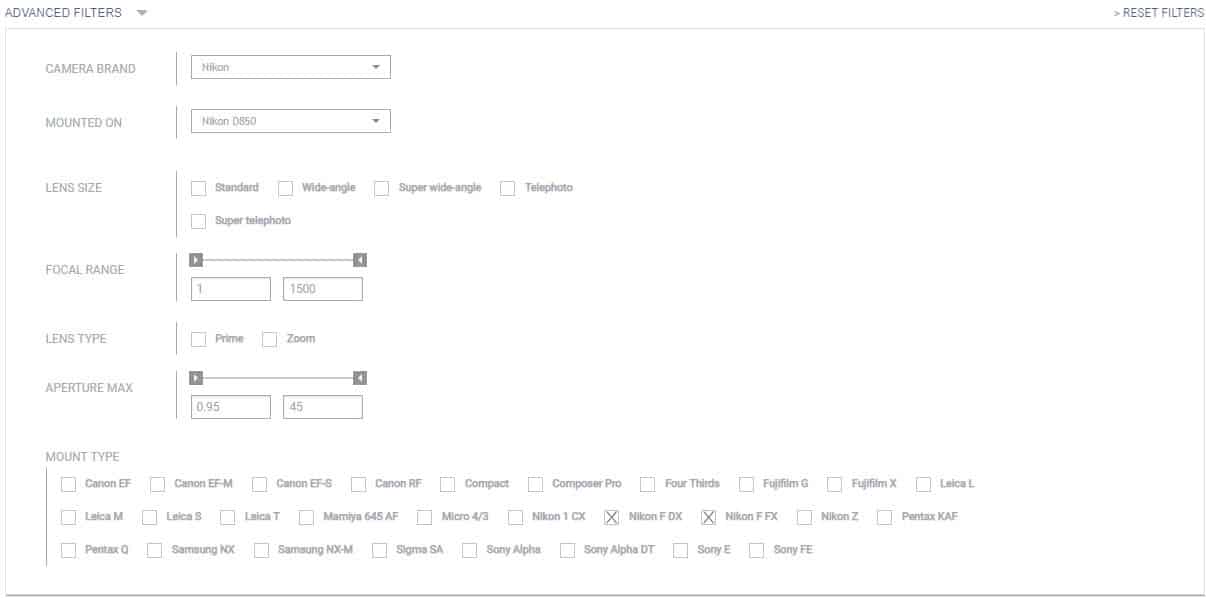
Task: Click the Reset Filters link
Action: click(1158, 13)
